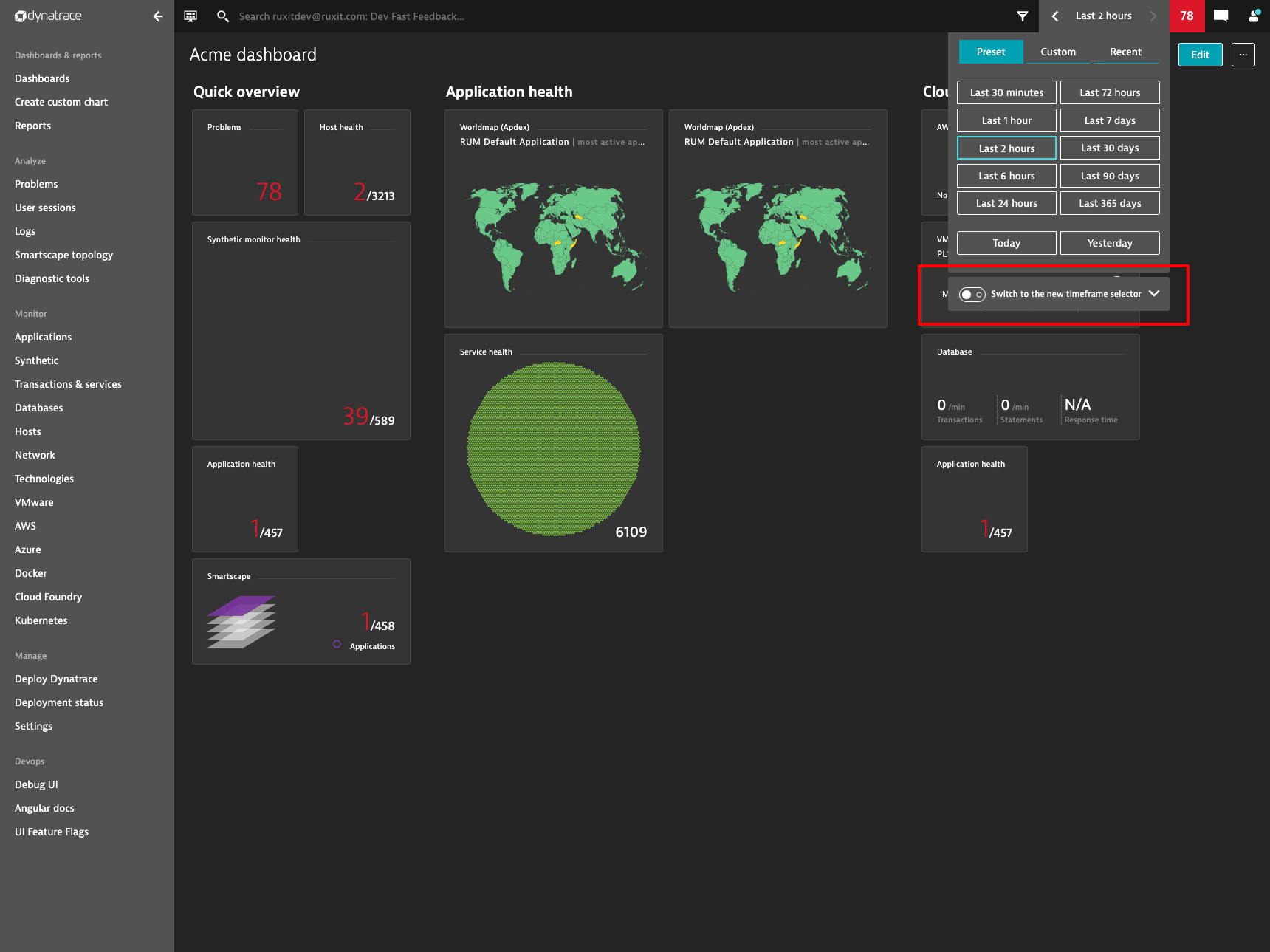Open Hosts in sidebar
Screen dimensions: 1270x952
click(27, 431)
